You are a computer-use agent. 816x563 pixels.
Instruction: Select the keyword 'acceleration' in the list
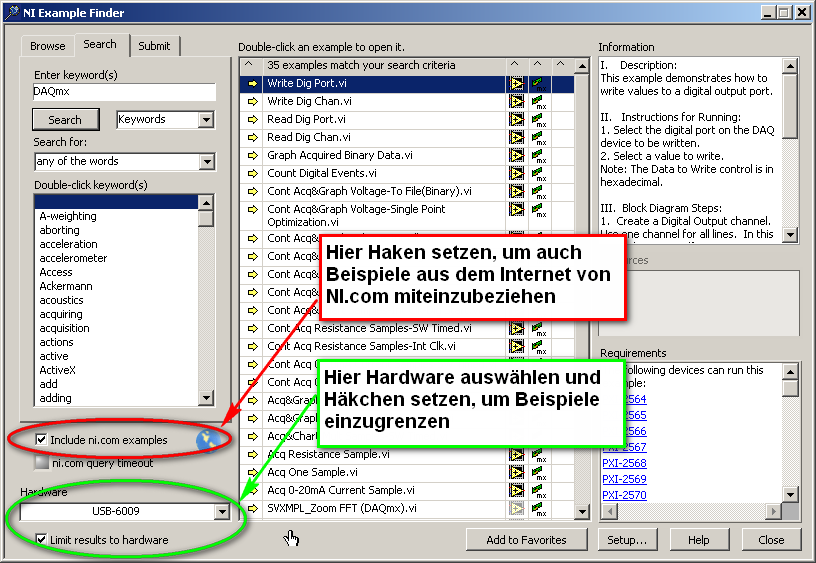tap(68, 244)
